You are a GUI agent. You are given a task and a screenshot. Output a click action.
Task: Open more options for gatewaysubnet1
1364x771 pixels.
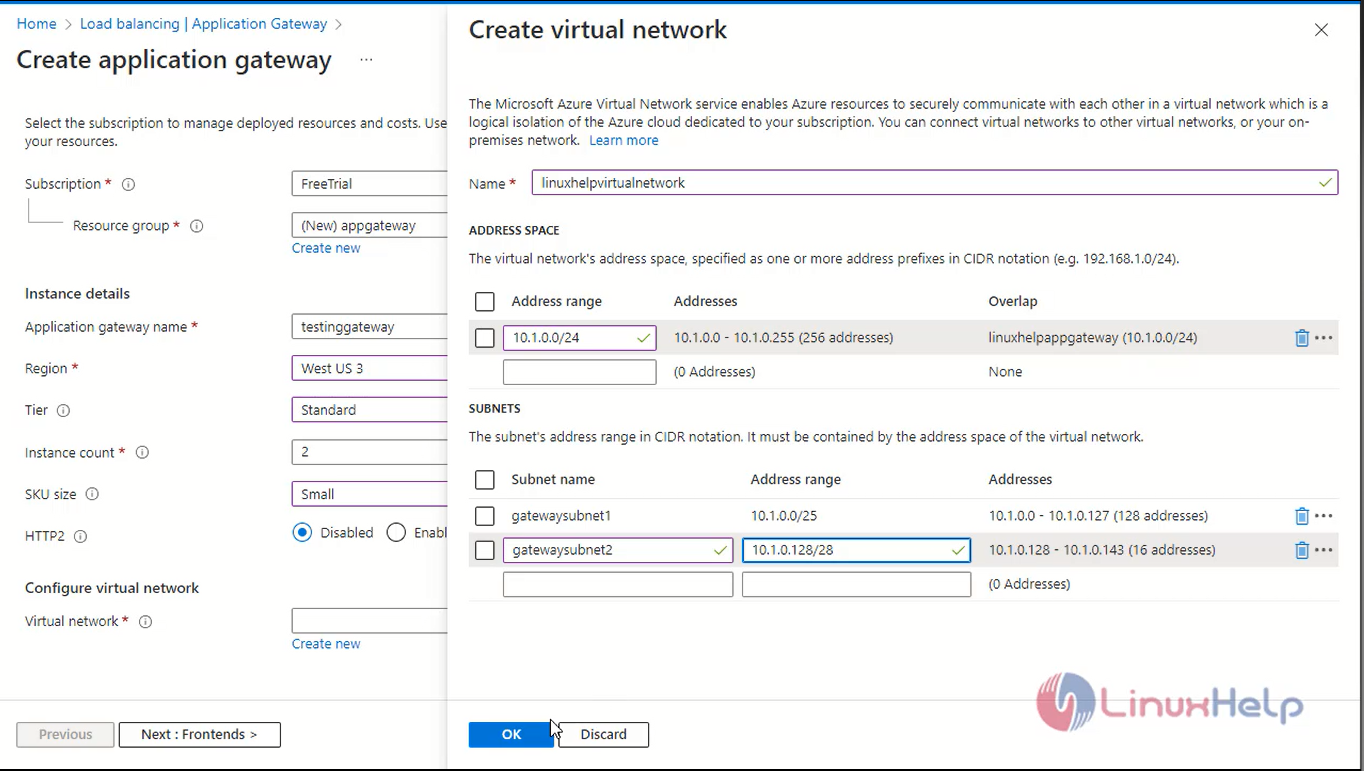1324,516
